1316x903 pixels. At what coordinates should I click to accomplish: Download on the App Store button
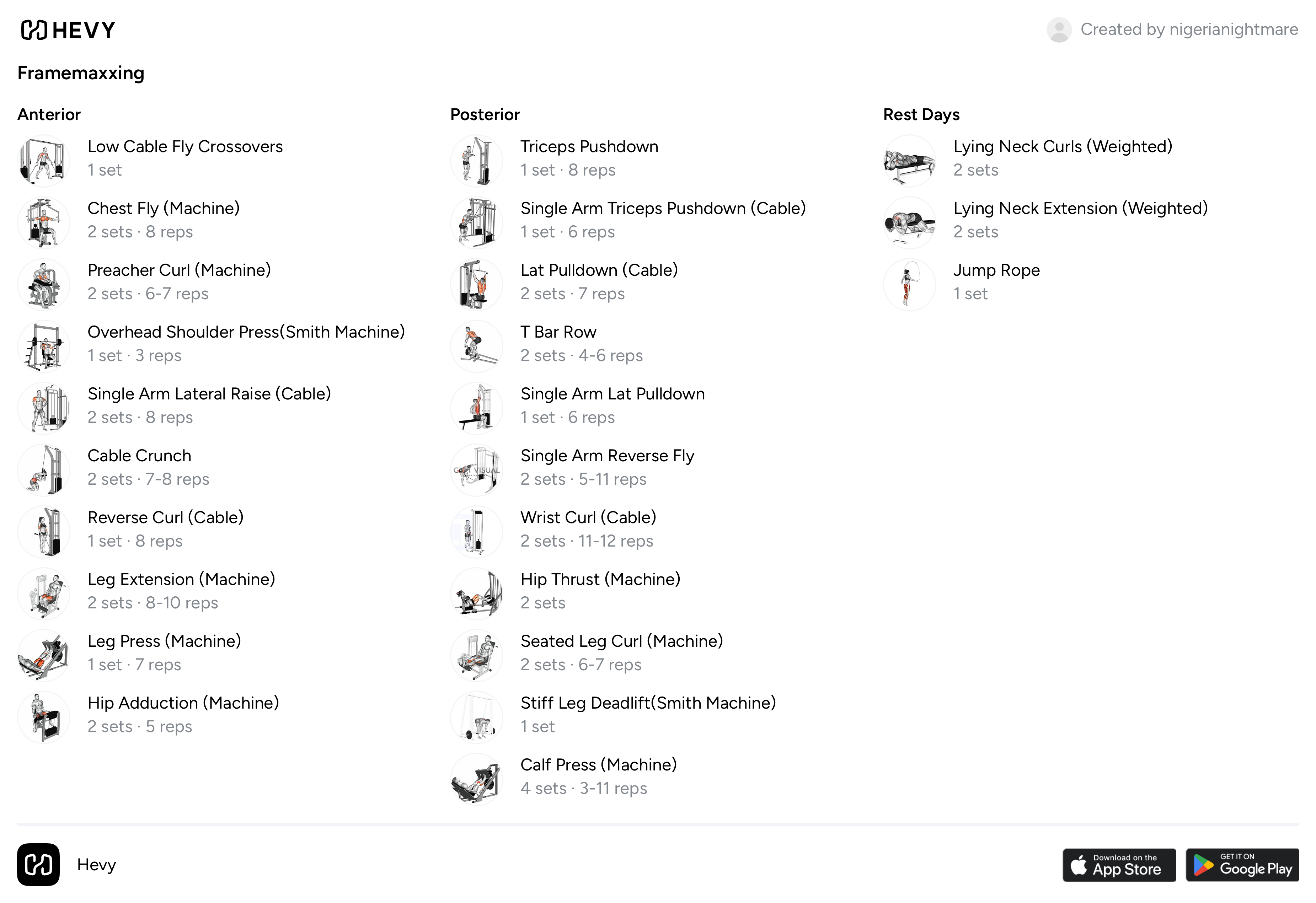click(1119, 865)
